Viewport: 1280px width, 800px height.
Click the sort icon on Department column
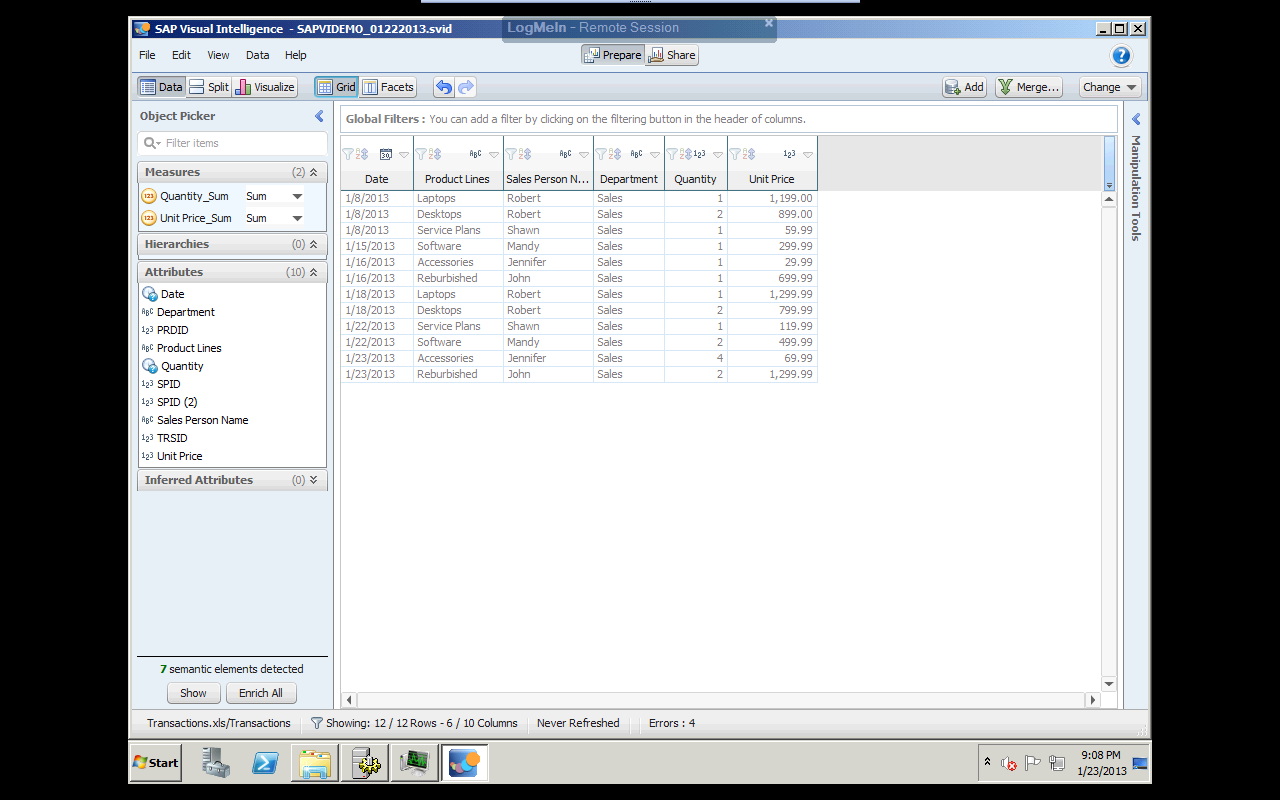point(614,154)
